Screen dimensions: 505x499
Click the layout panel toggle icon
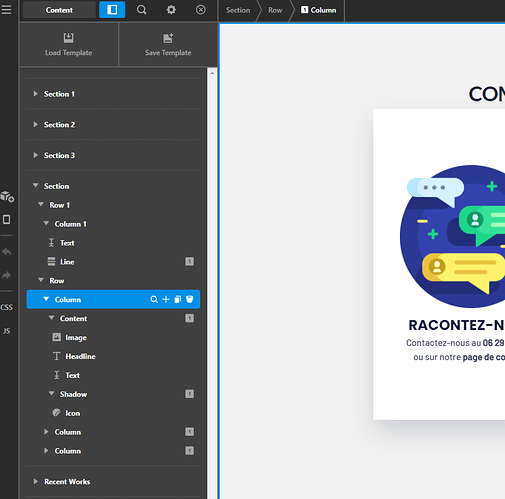point(112,10)
